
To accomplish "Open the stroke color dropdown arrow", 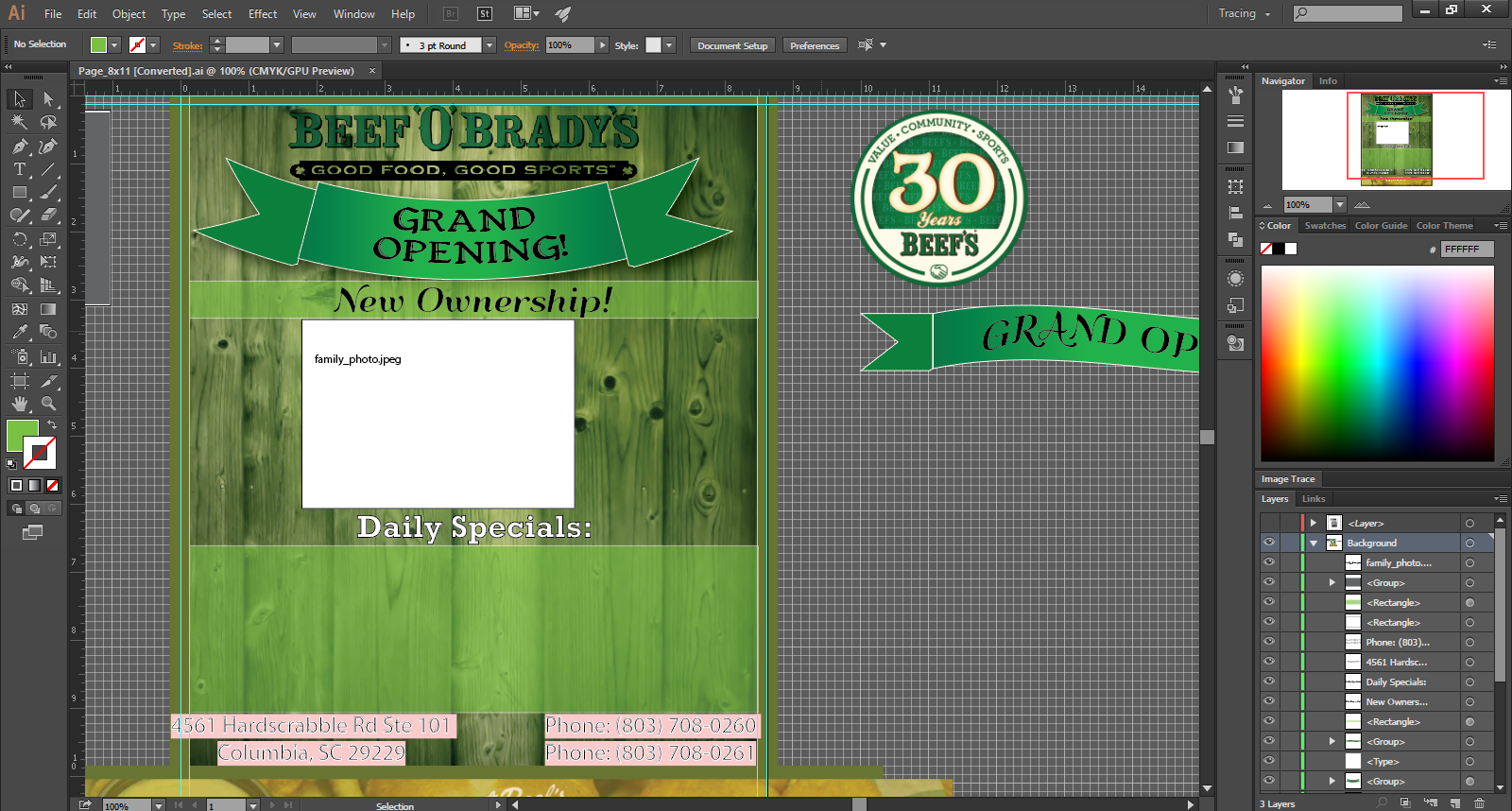I will pos(153,45).
